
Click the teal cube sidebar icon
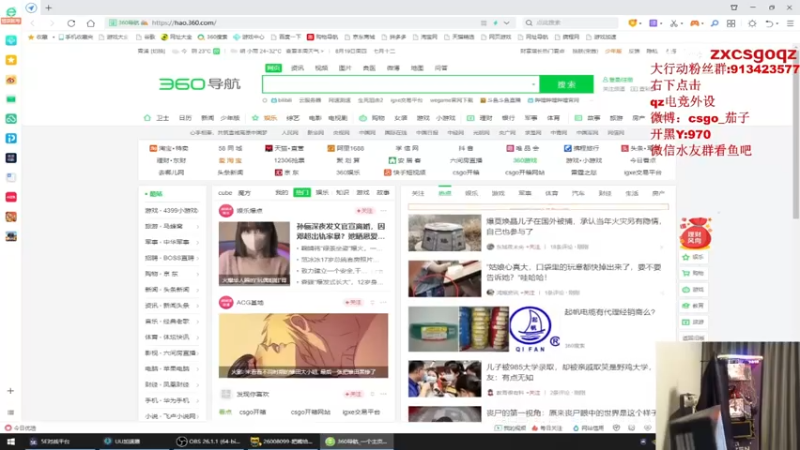click(x=11, y=40)
